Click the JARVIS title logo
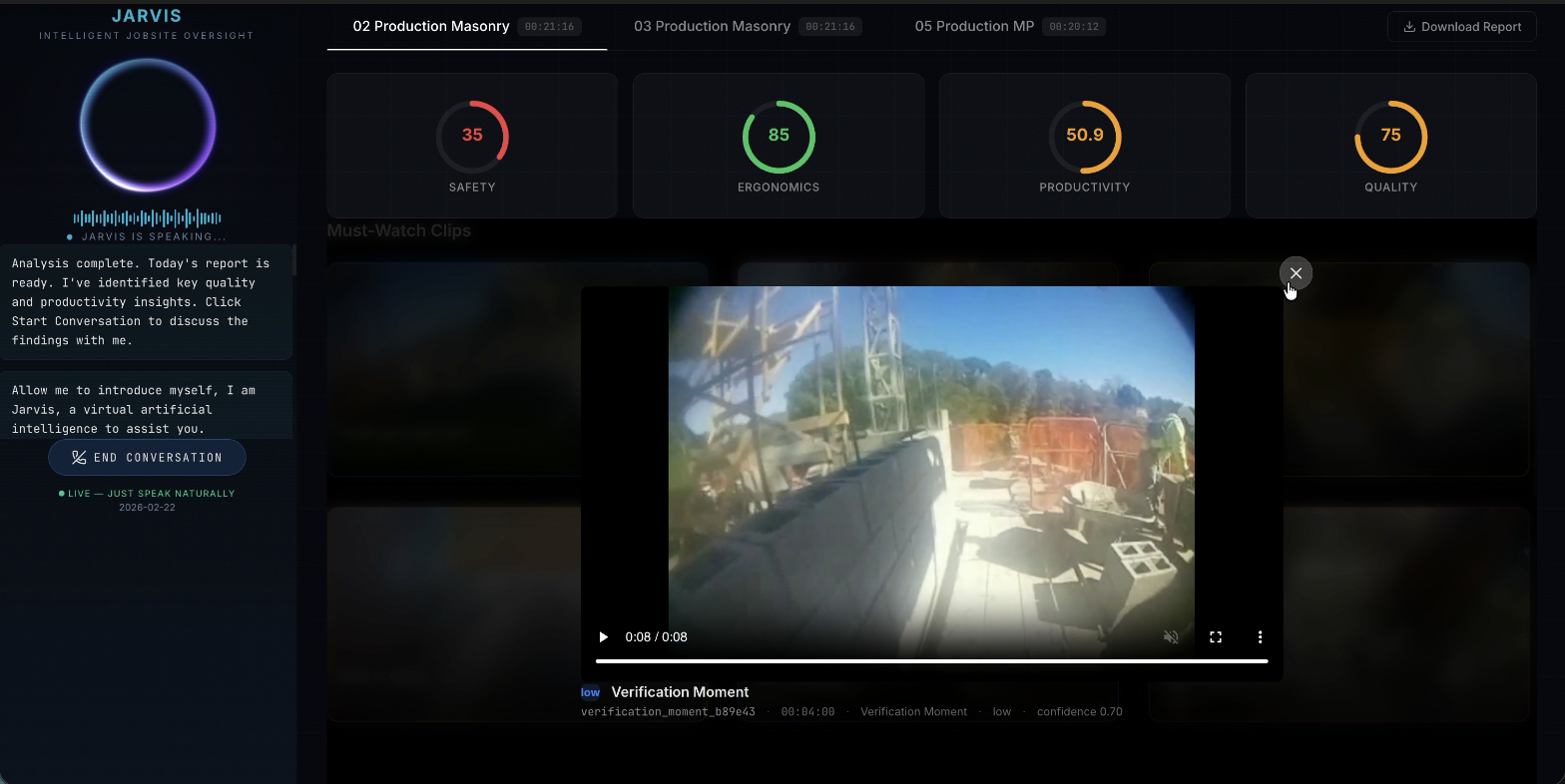Screen dimensions: 1565x784 [x=147, y=16]
